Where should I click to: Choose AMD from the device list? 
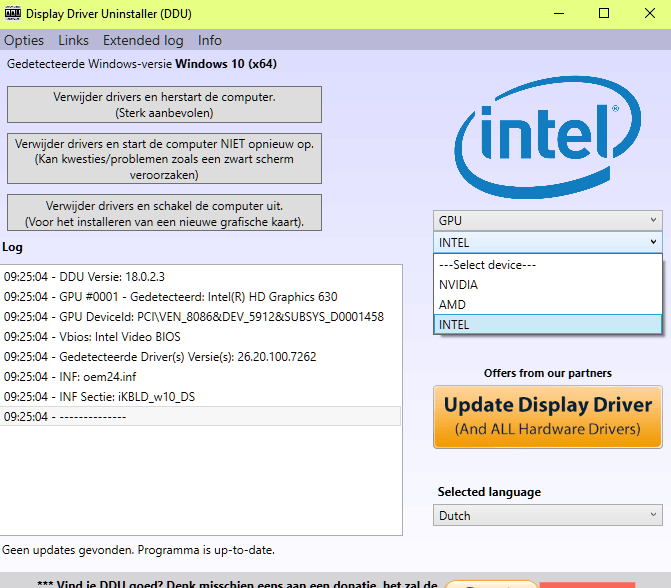click(x=547, y=305)
